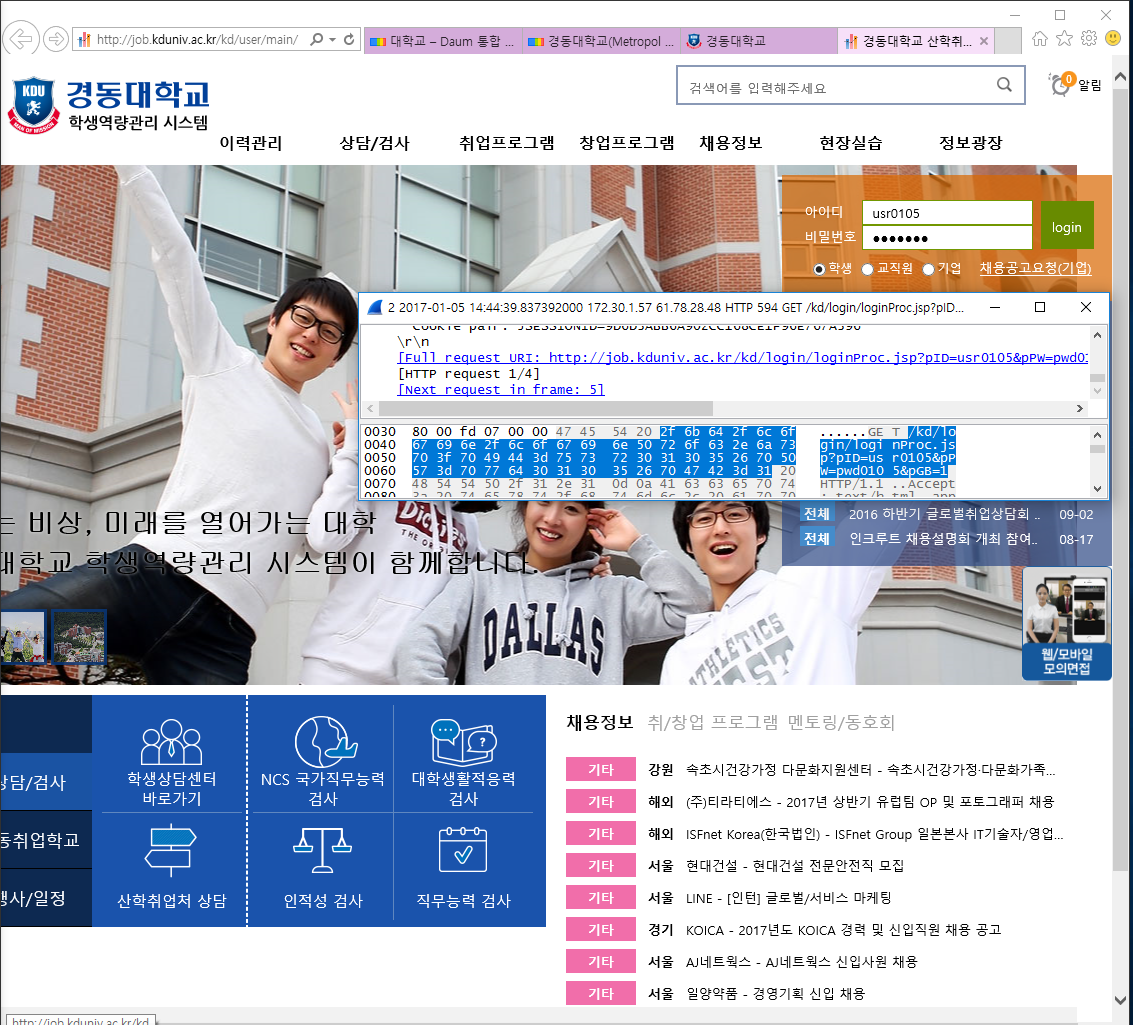This screenshot has width=1133, height=1025.
Task: Click the 웹/모바일 모의면접 banner
Action: pyautogui.click(x=1067, y=623)
